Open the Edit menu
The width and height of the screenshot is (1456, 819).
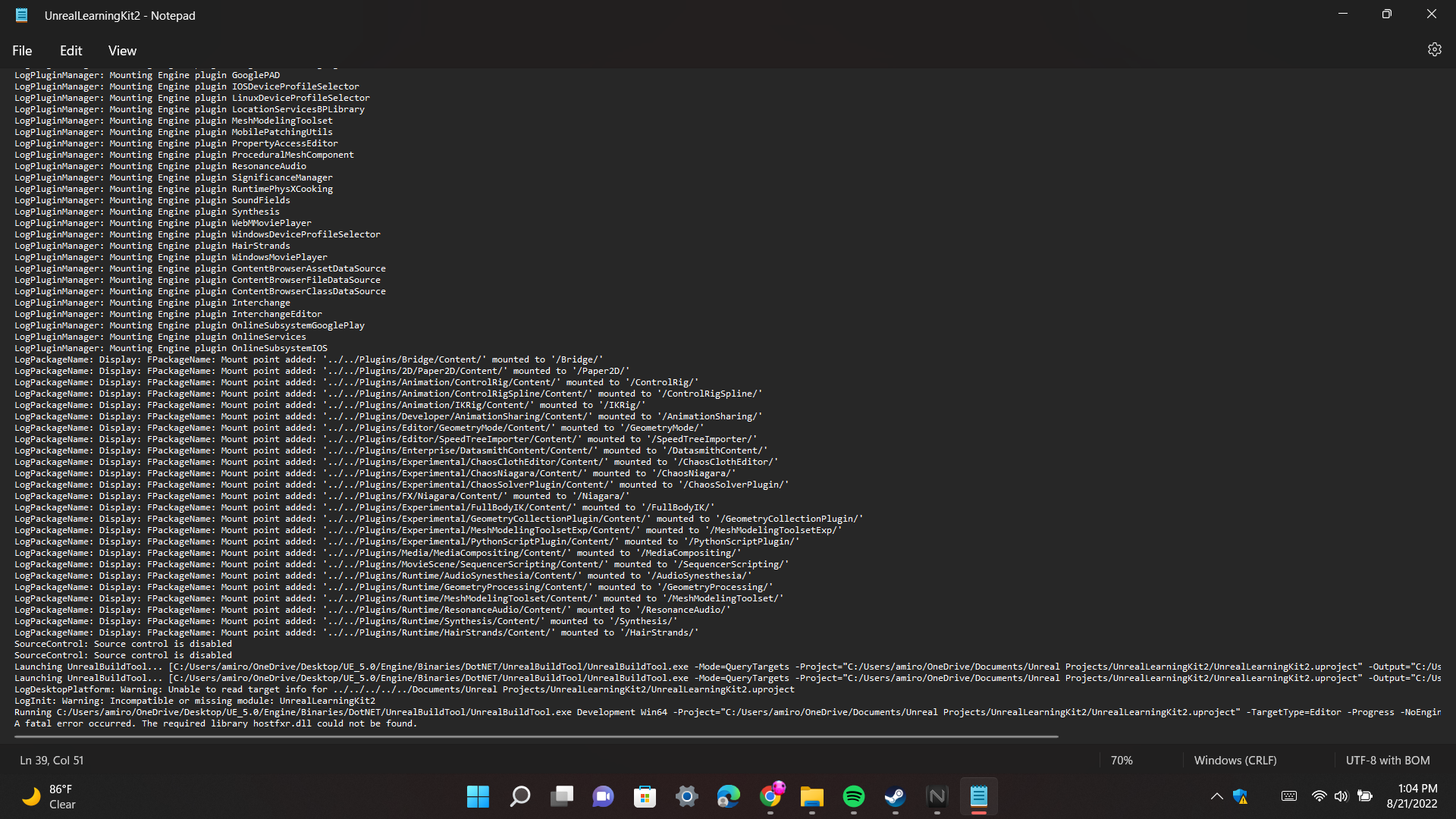coord(71,51)
